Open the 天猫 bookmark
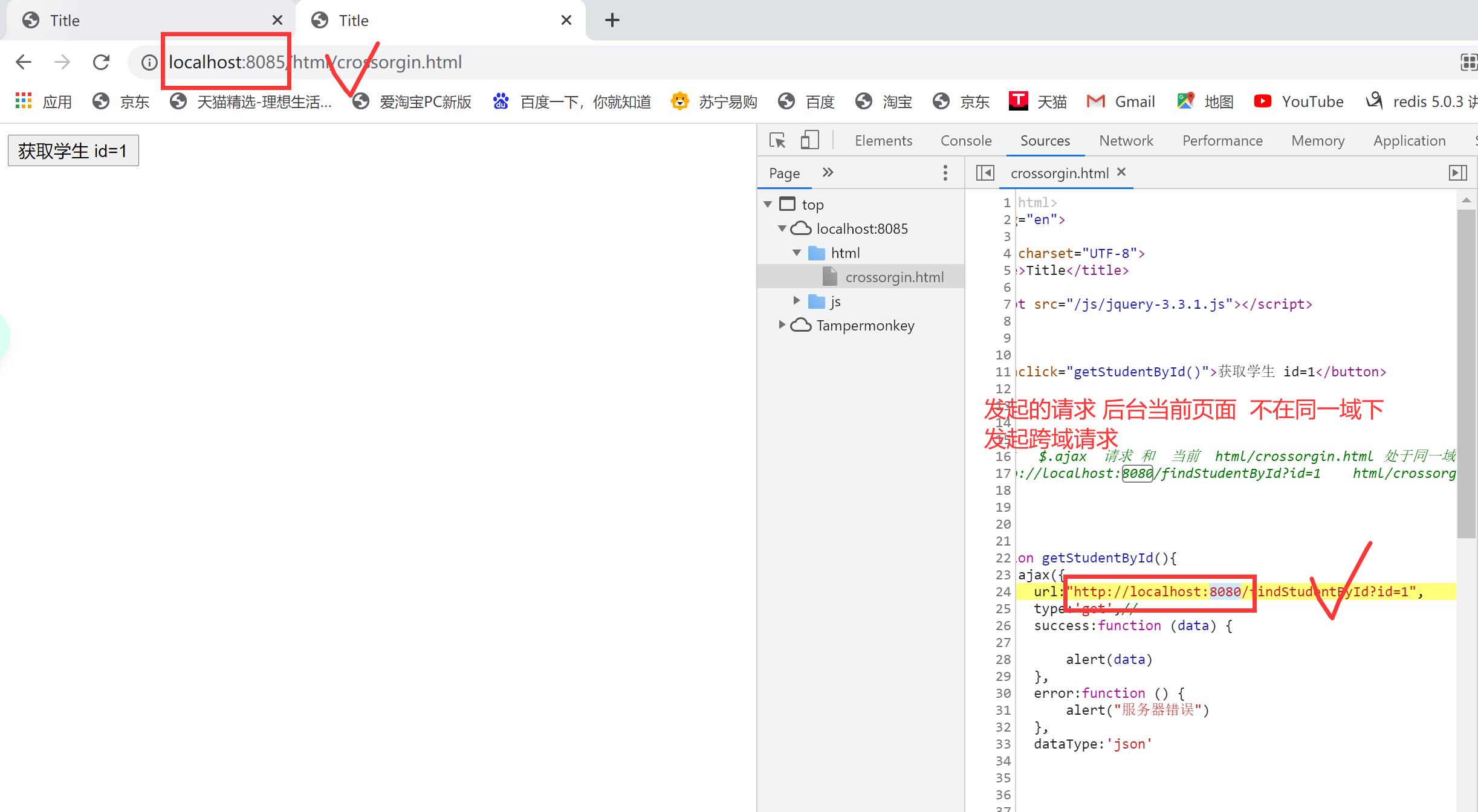The width and height of the screenshot is (1478, 812). coord(1038,101)
